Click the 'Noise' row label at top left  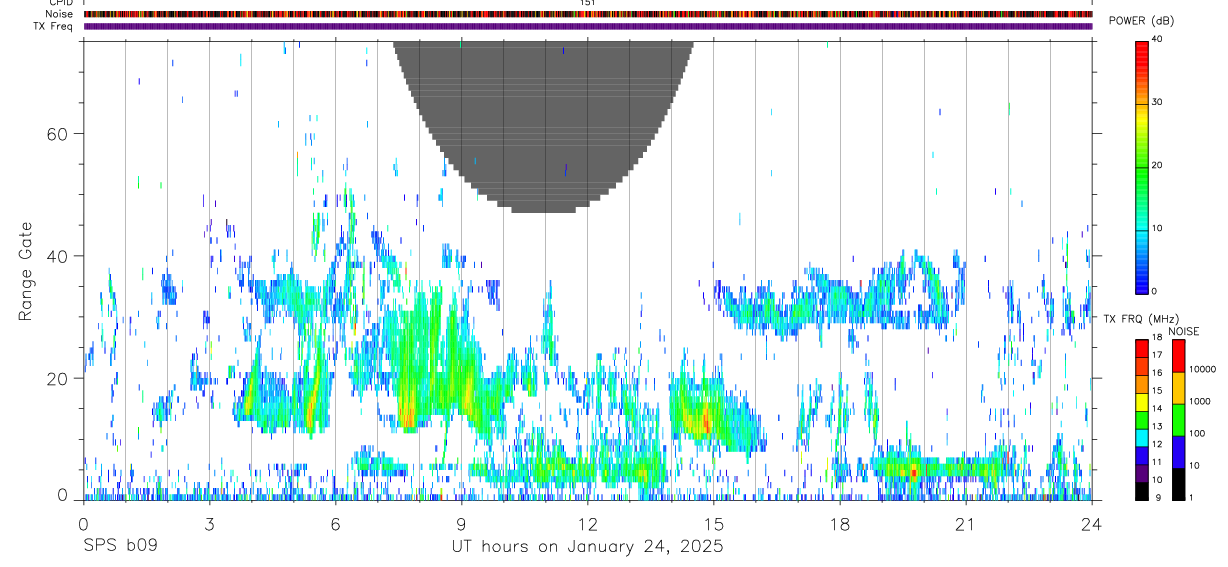(60, 14)
